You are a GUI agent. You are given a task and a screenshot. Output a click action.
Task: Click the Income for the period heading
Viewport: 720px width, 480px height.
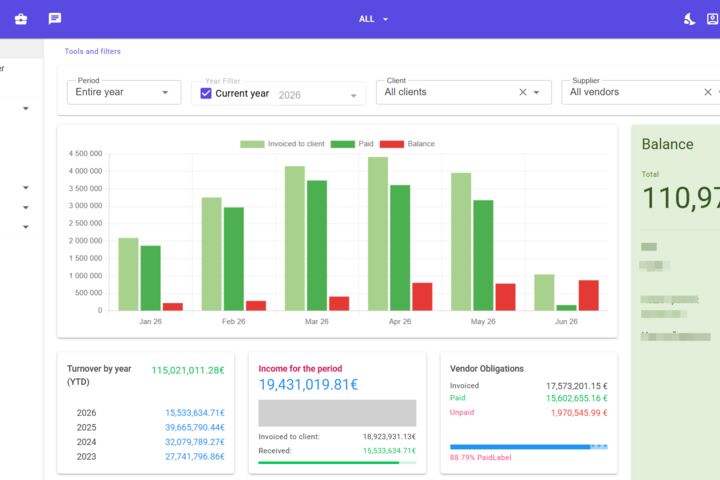pyautogui.click(x=300, y=368)
